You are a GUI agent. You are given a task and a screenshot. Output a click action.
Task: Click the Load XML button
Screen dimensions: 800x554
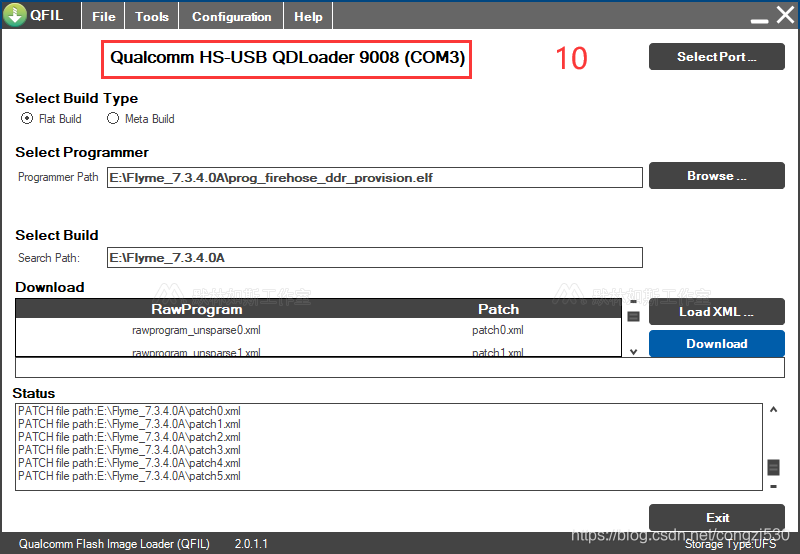tap(716, 312)
